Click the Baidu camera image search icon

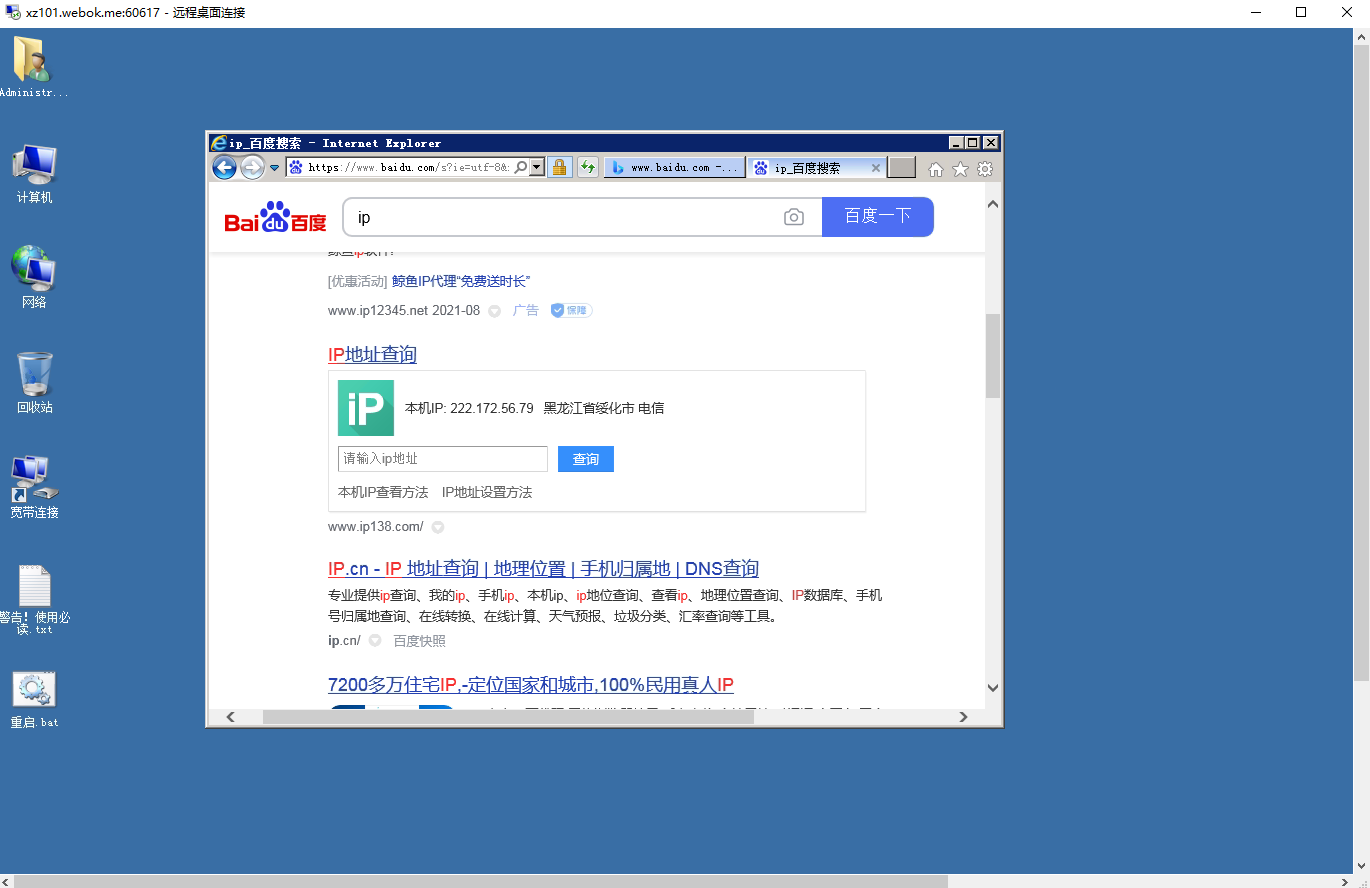pyautogui.click(x=794, y=217)
